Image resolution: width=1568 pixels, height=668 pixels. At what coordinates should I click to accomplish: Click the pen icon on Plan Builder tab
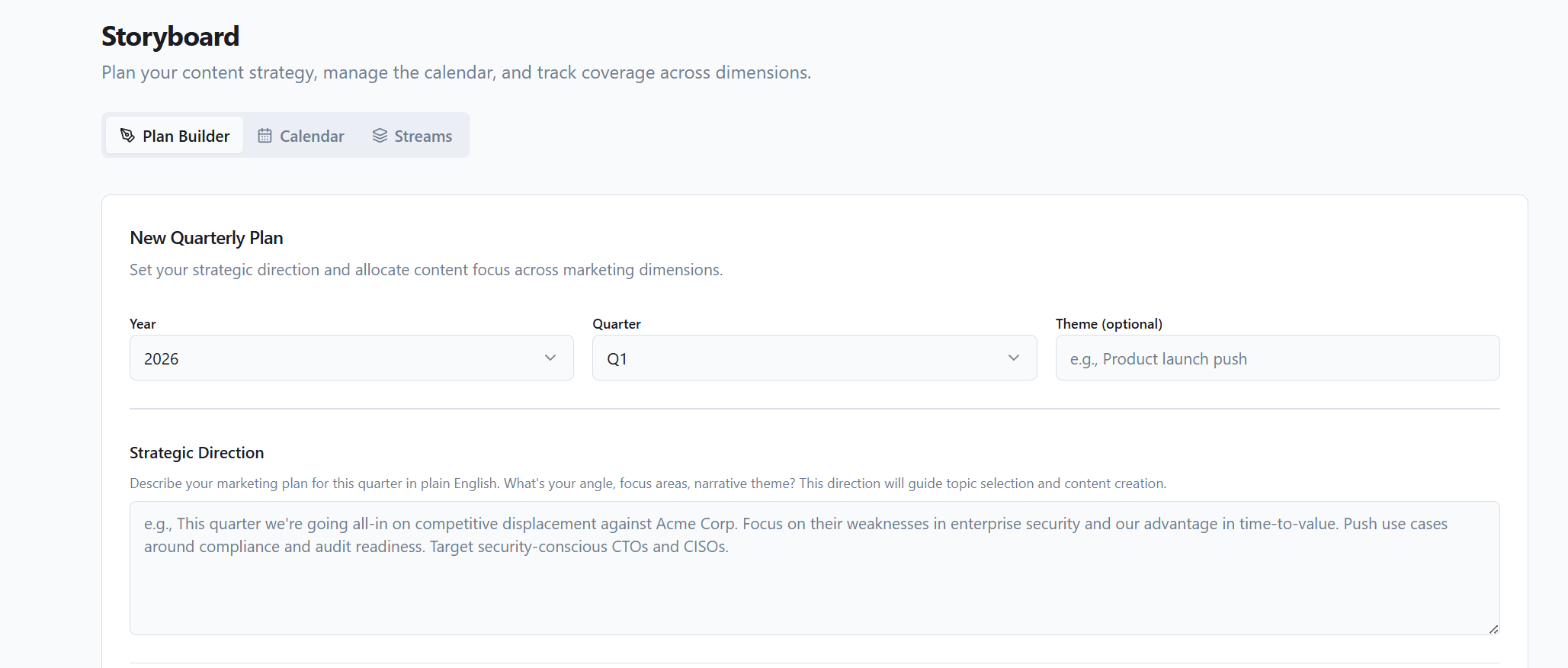click(127, 136)
